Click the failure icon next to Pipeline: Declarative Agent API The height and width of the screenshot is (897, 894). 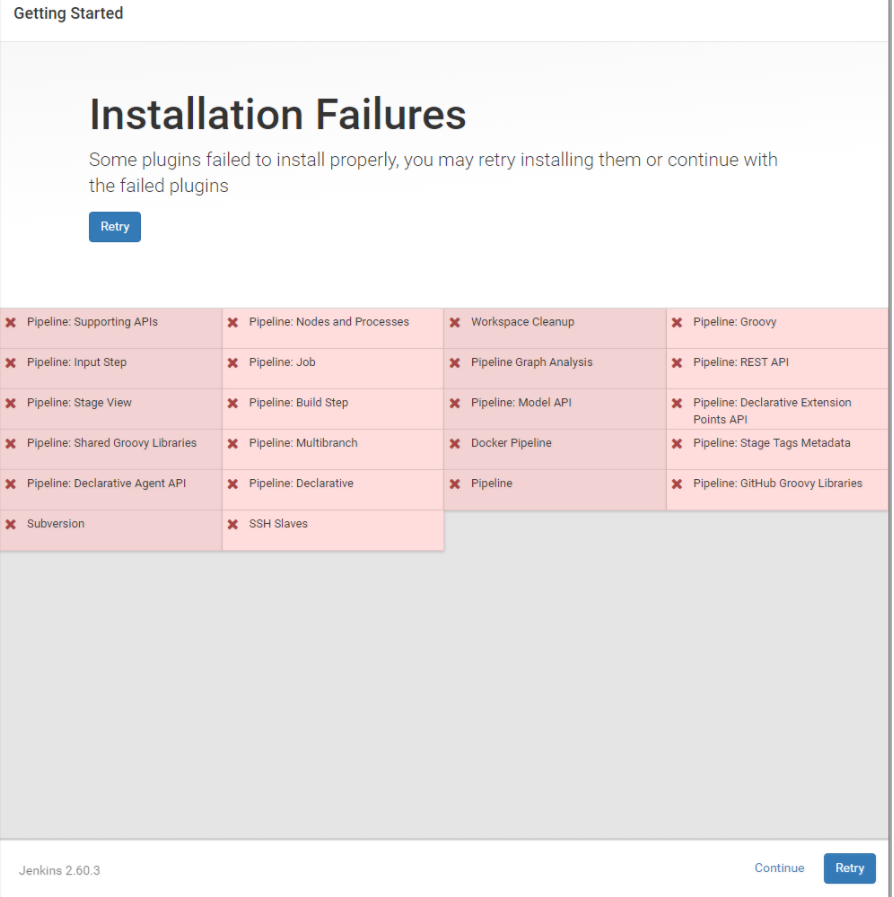tap(10, 483)
